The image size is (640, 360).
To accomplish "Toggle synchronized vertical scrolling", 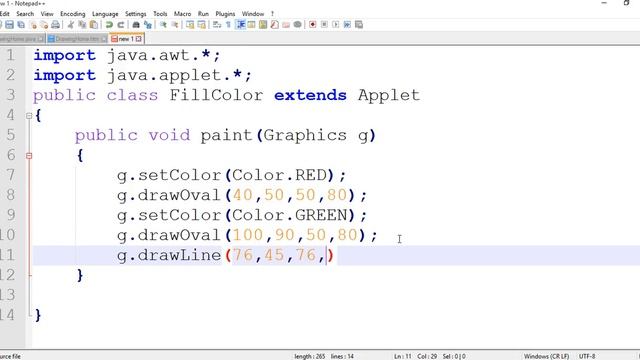I will coord(190,25).
